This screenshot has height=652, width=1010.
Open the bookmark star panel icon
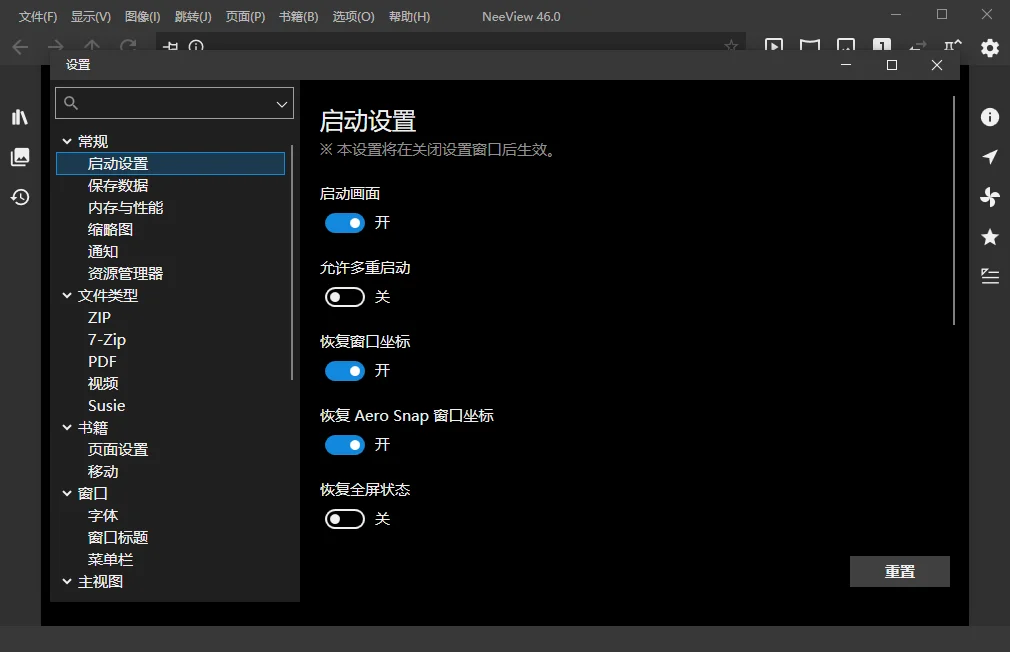click(x=989, y=237)
